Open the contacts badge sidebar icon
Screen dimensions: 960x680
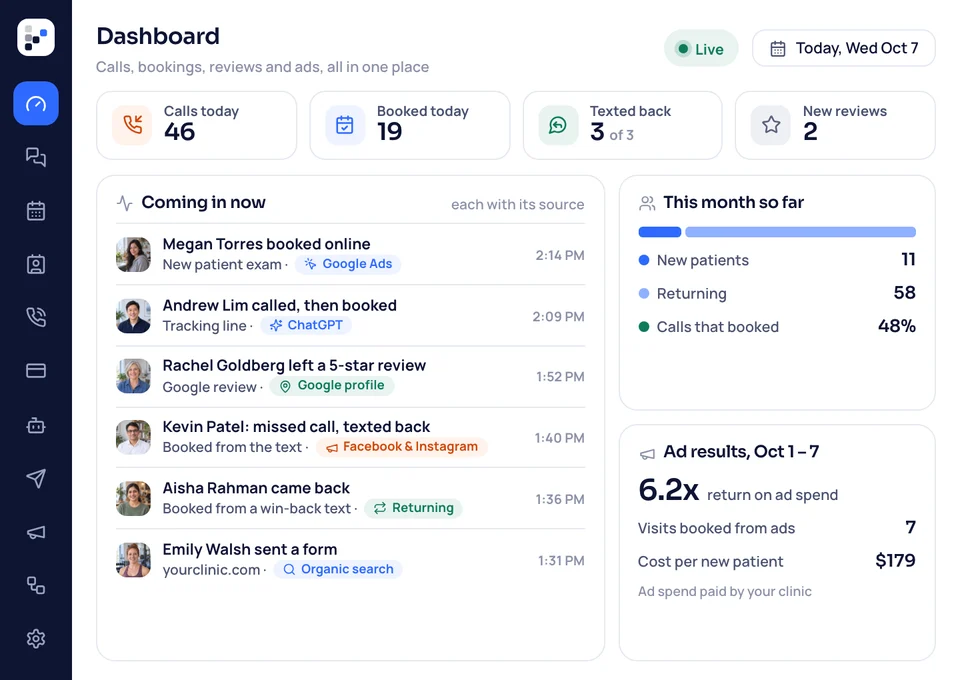pos(36,264)
